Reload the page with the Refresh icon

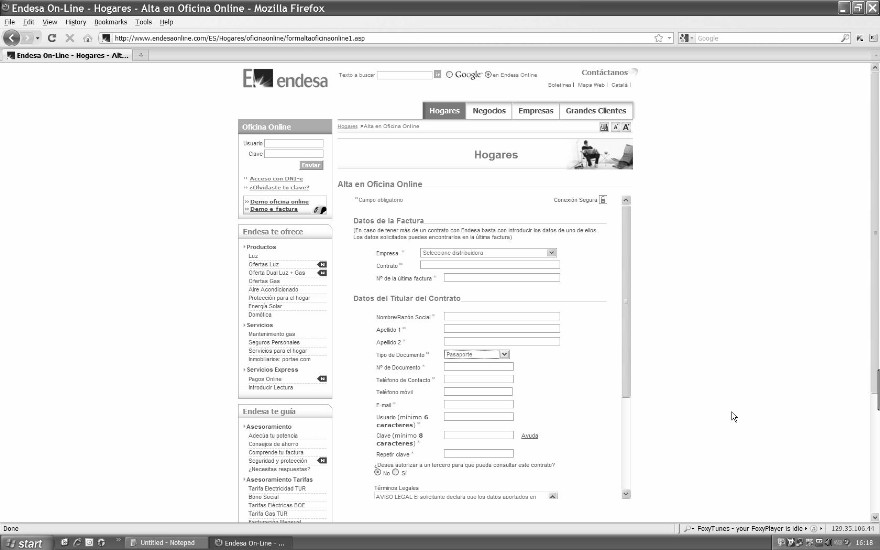52,38
